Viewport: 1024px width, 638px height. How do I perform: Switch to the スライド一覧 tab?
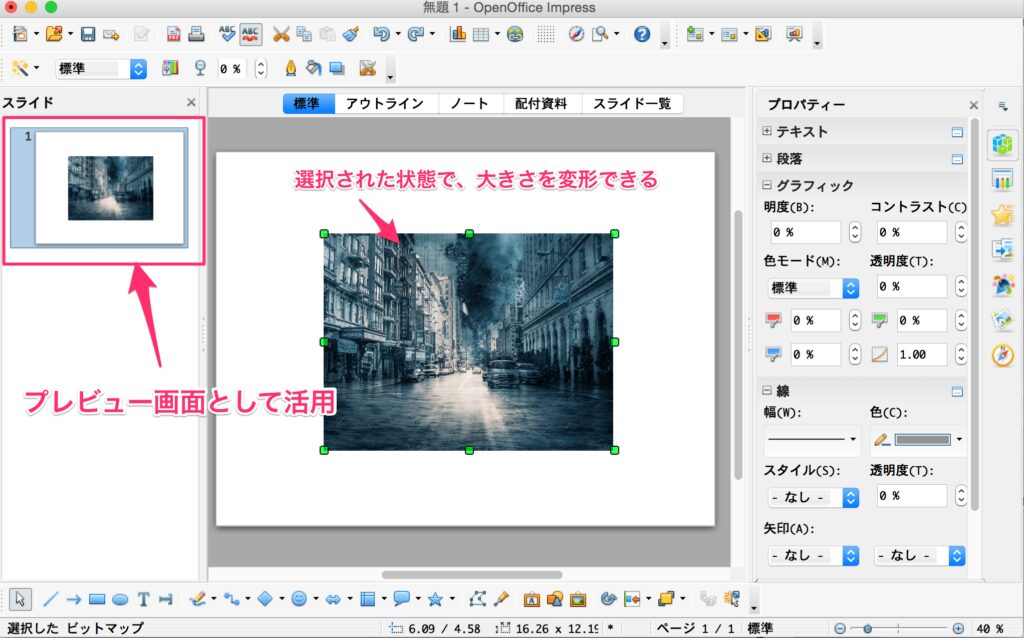631,104
